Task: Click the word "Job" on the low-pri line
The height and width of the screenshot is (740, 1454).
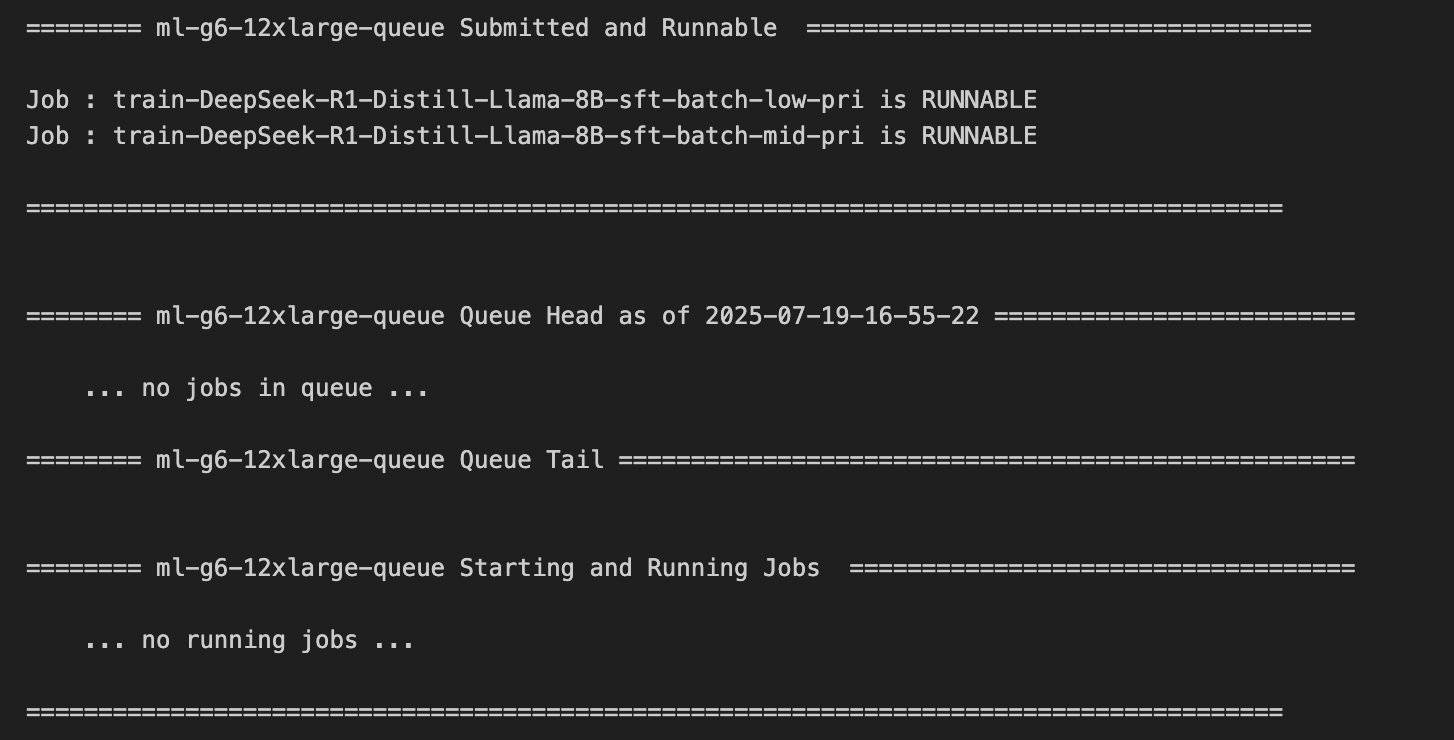Action: [x=47, y=100]
